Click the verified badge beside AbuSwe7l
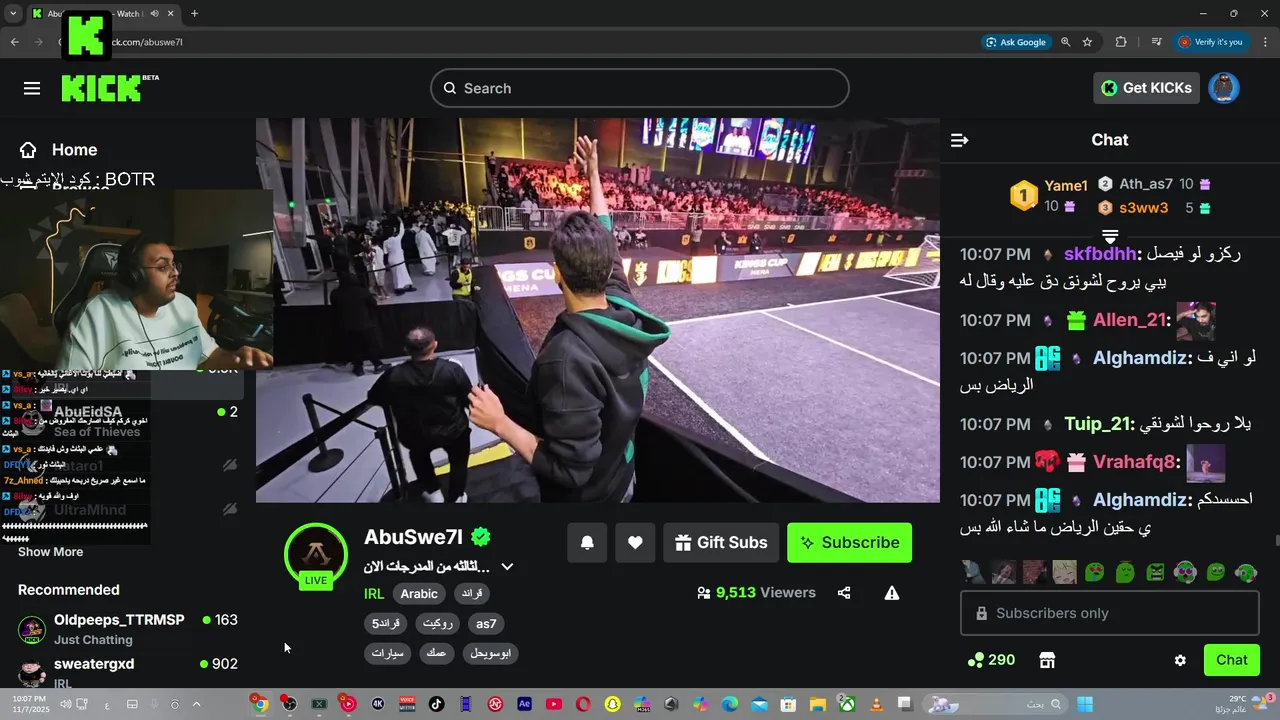1280x720 pixels. click(481, 537)
